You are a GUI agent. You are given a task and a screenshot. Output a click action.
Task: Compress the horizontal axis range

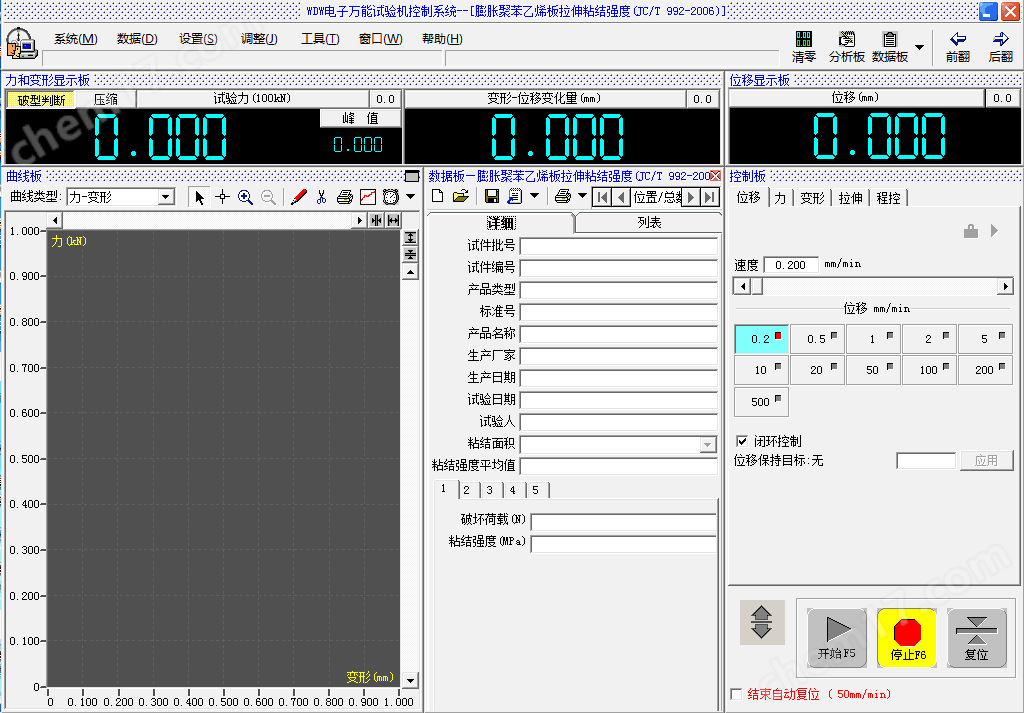(376, 221)
